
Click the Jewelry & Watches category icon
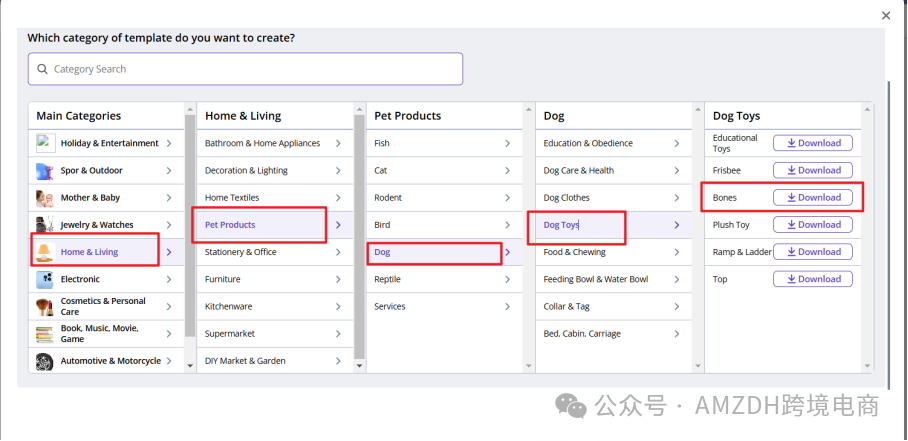pyautogui.click(x=45, y=225)
